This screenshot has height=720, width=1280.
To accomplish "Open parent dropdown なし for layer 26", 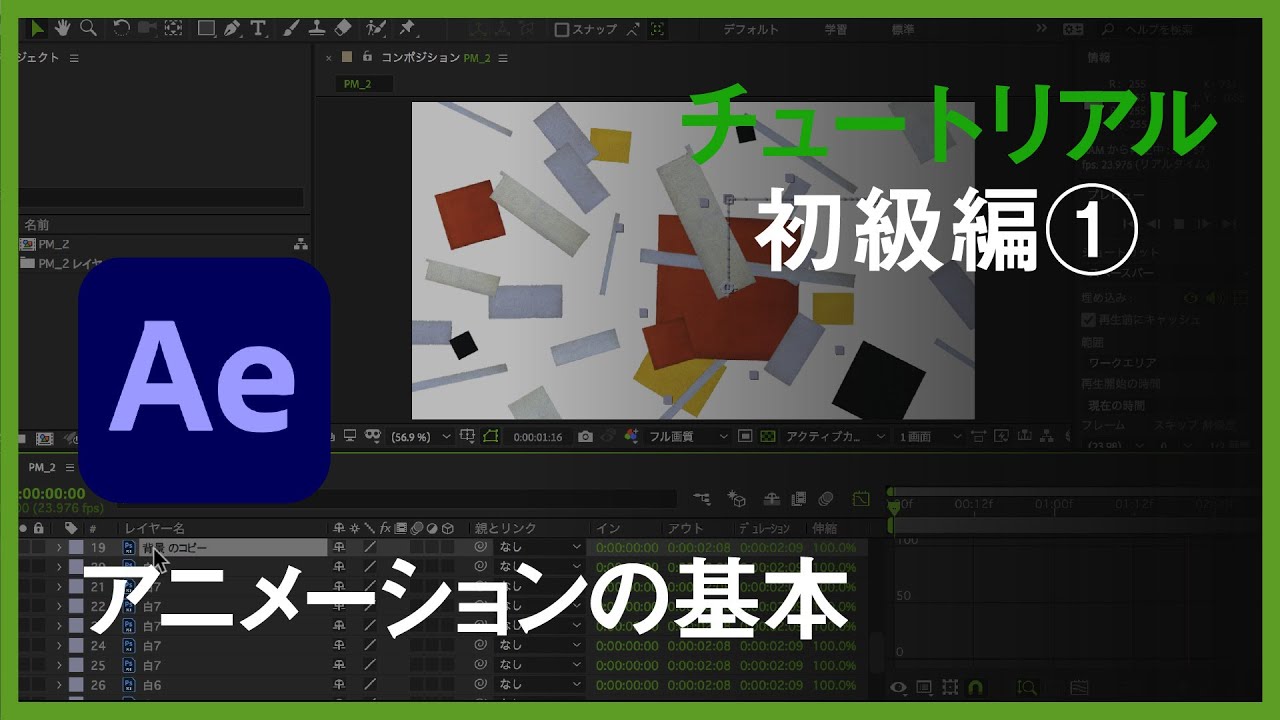I will pyautogui.click(x=540, y=685).
